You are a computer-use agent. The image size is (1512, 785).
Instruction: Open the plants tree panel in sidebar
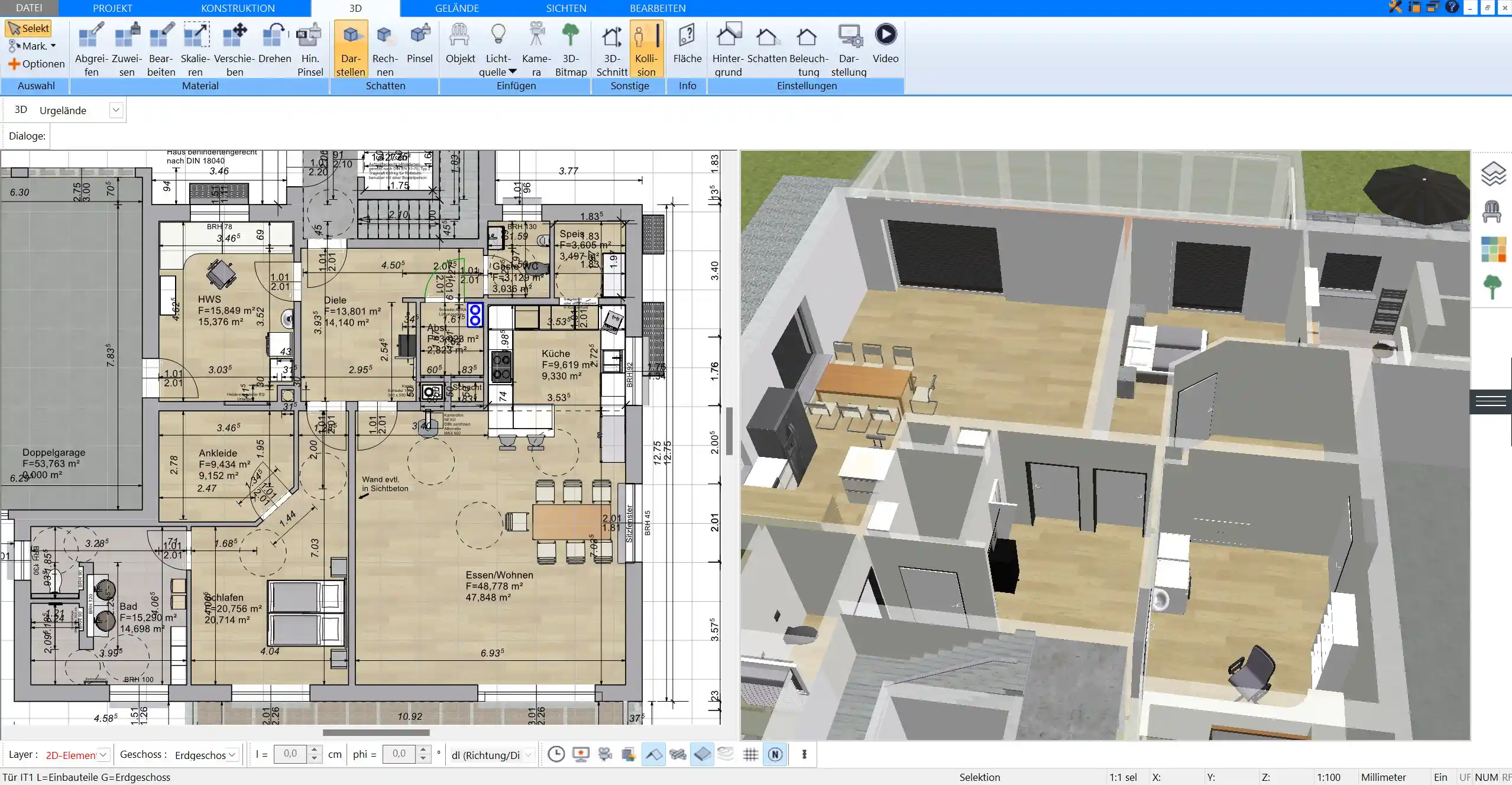1492,287
